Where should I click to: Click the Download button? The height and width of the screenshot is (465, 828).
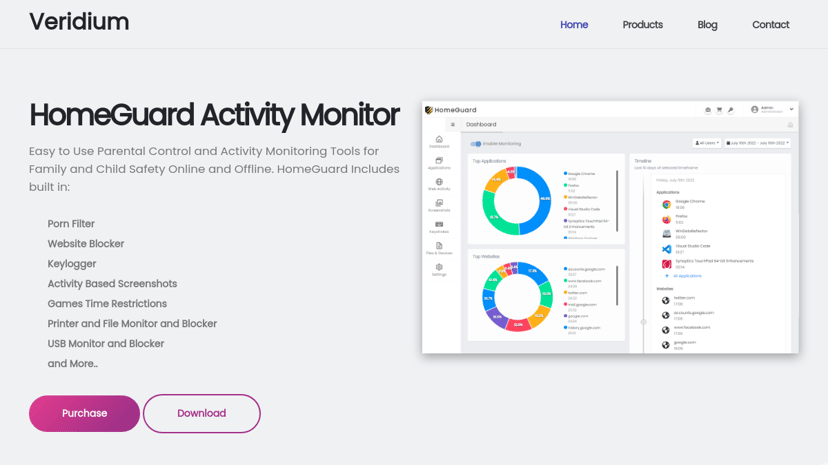pos(202,413)
